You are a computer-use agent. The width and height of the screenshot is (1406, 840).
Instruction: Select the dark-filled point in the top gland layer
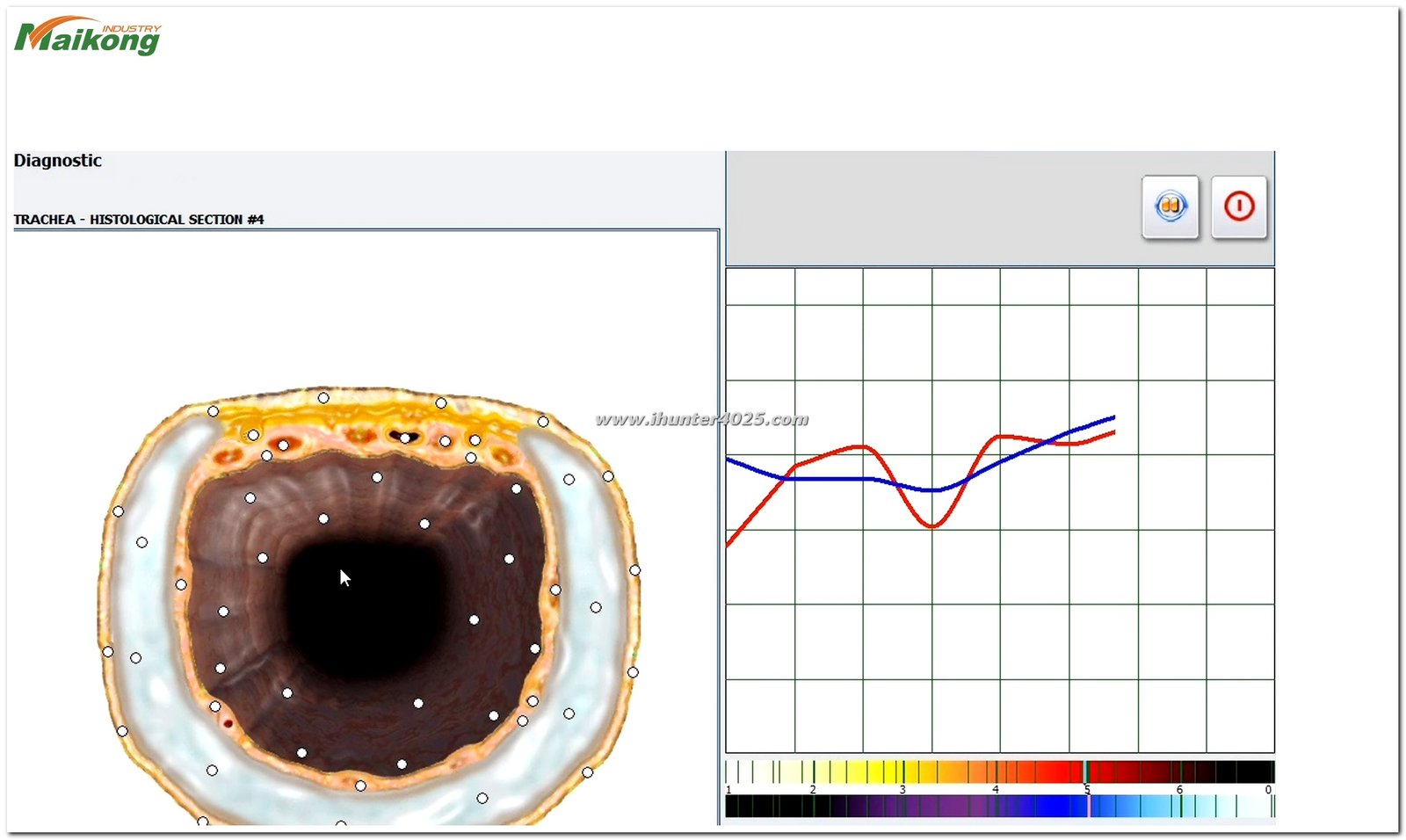click(404, 438)
